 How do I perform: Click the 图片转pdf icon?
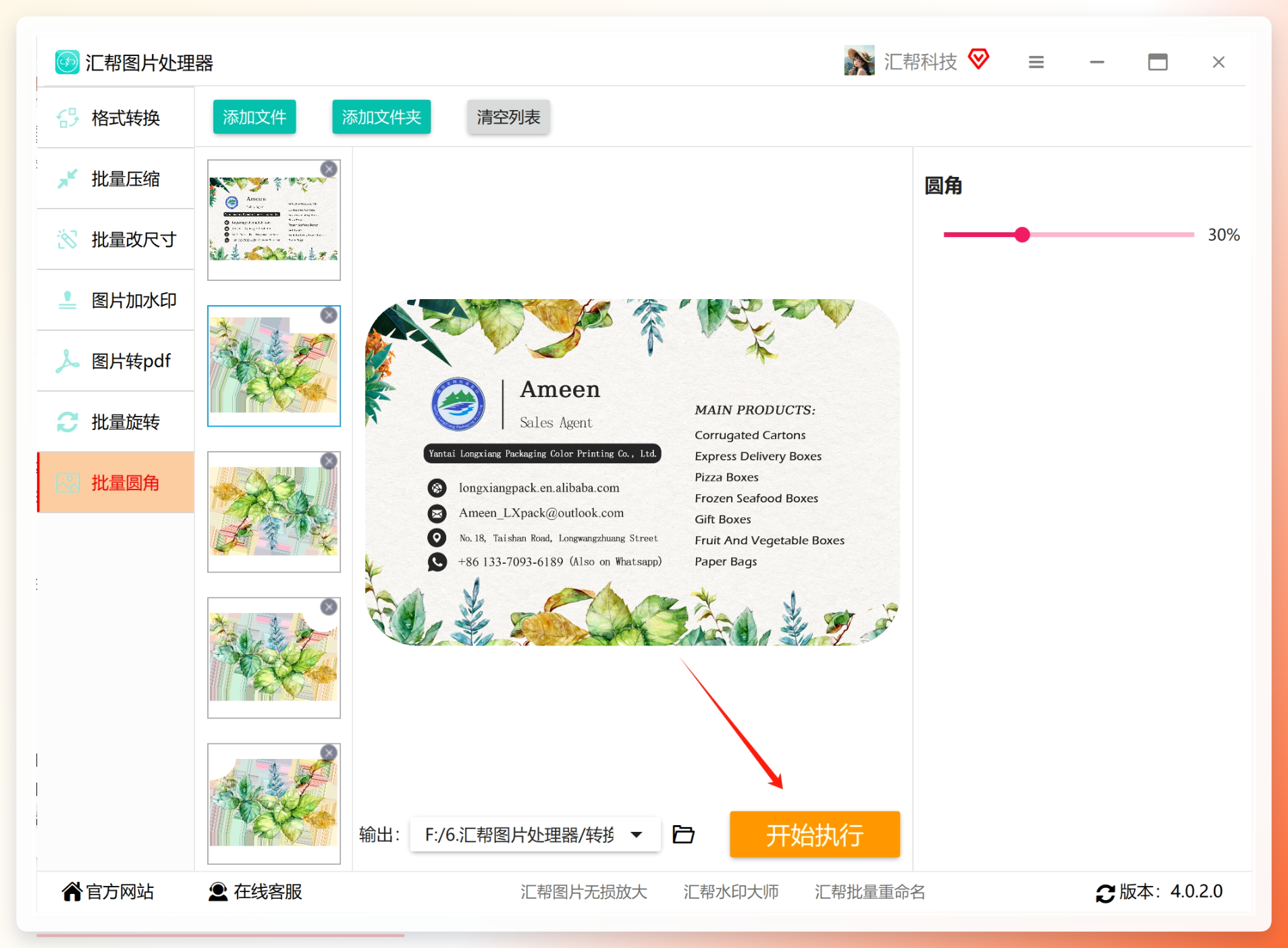[68, 361]
